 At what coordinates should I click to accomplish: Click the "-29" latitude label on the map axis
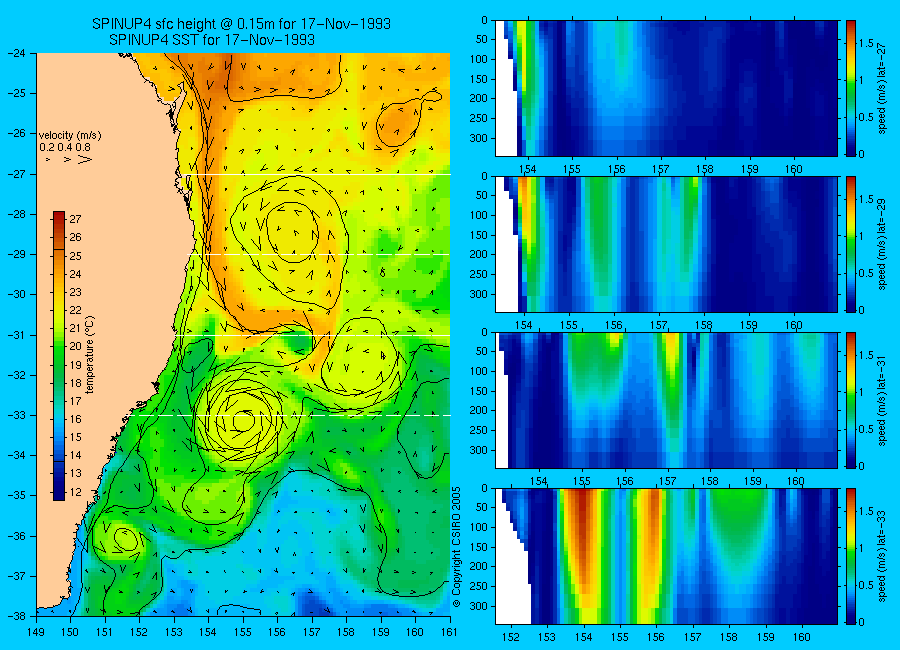click(x=17, y=254)
